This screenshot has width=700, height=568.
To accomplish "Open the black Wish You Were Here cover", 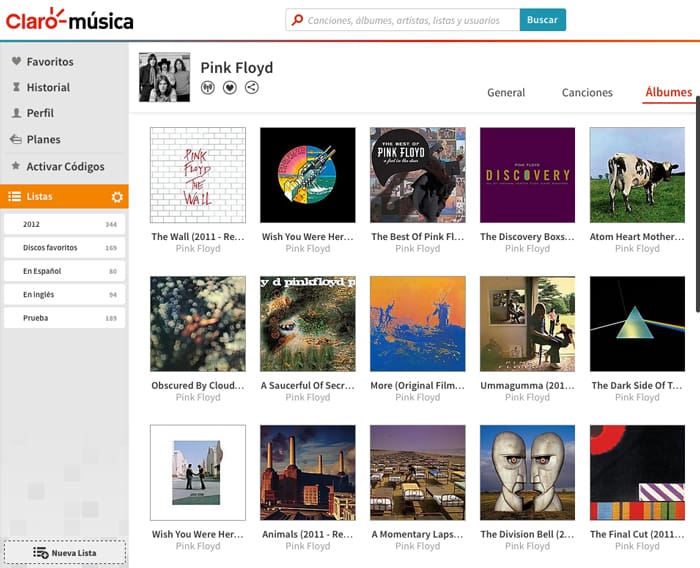I will point(308,175).
